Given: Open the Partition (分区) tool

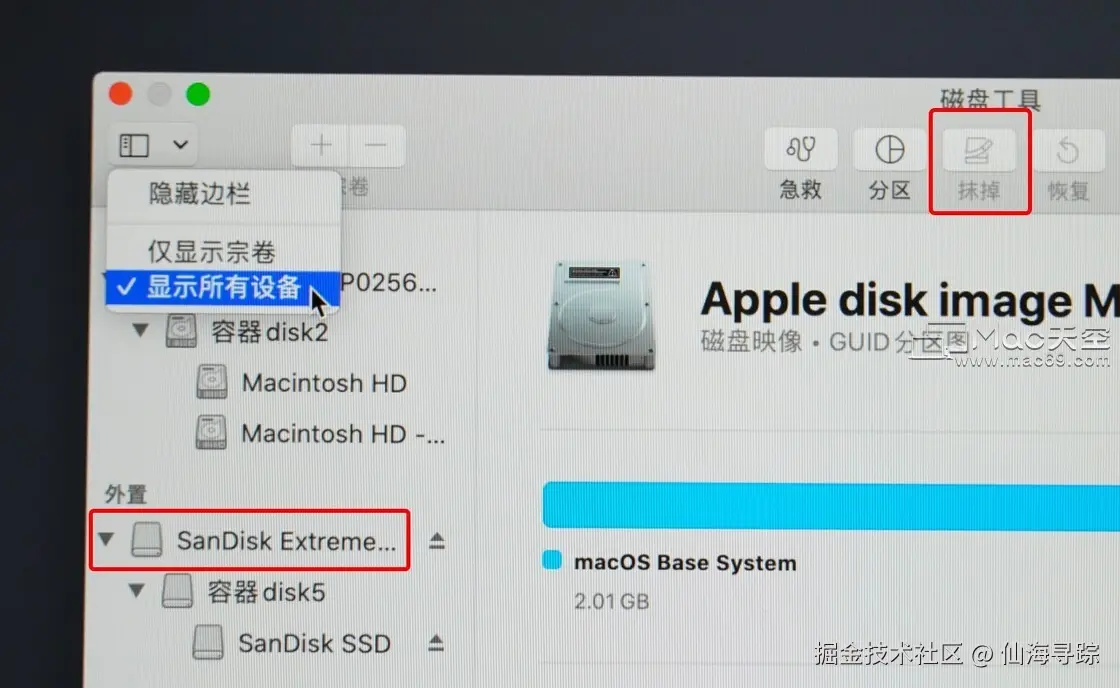Looking at the screenshot, I should click(889, 149).
